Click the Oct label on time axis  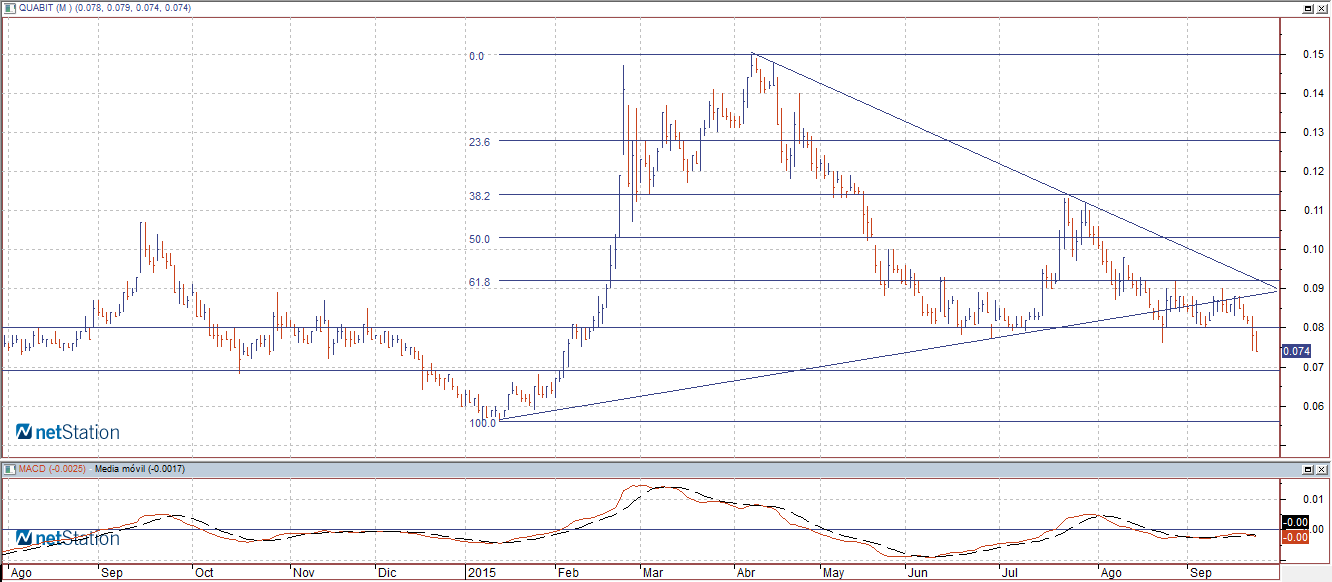pyautogui.click(x=204, y=574)
